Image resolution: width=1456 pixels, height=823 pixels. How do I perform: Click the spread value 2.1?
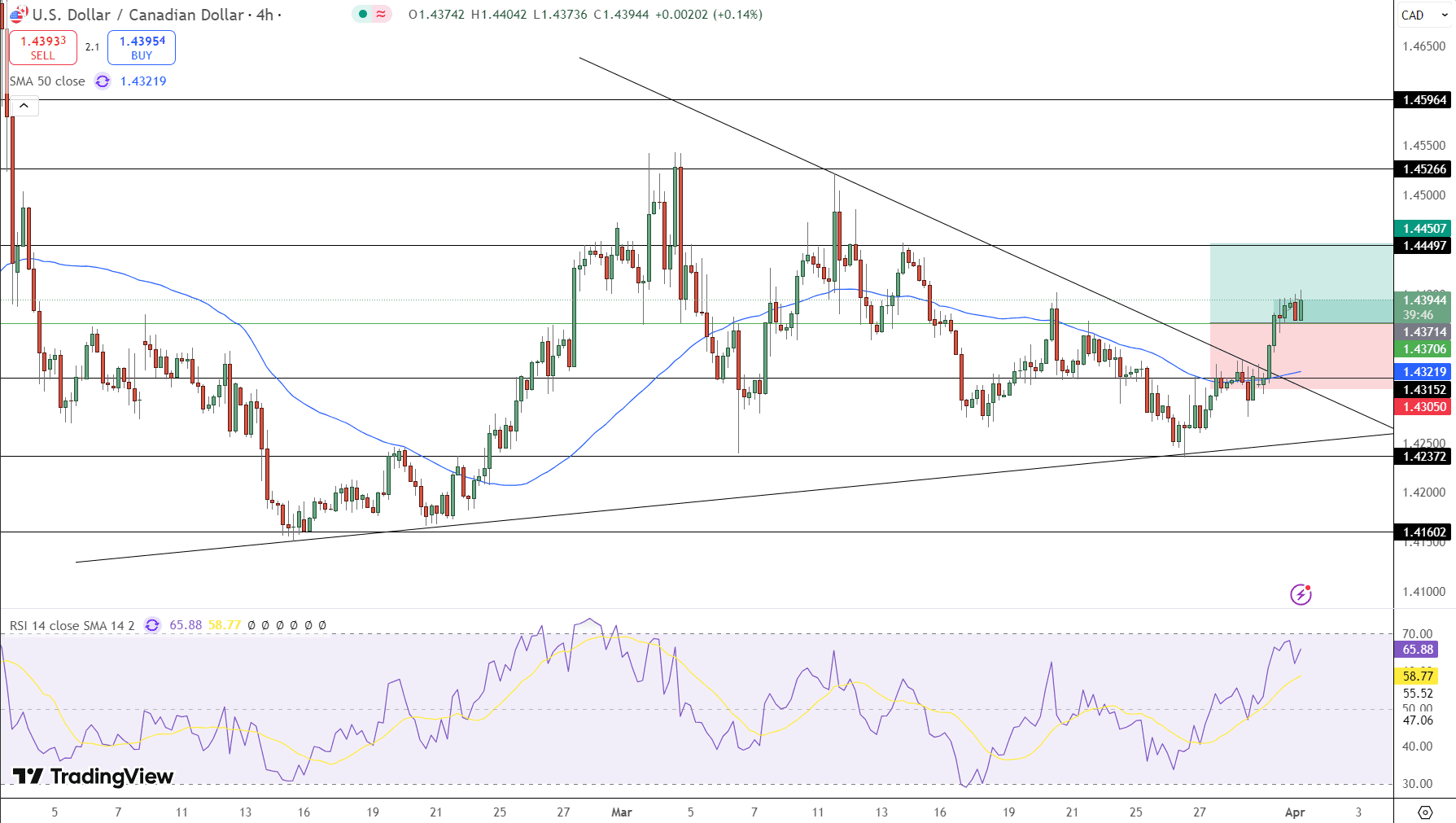tap(93, 47)
